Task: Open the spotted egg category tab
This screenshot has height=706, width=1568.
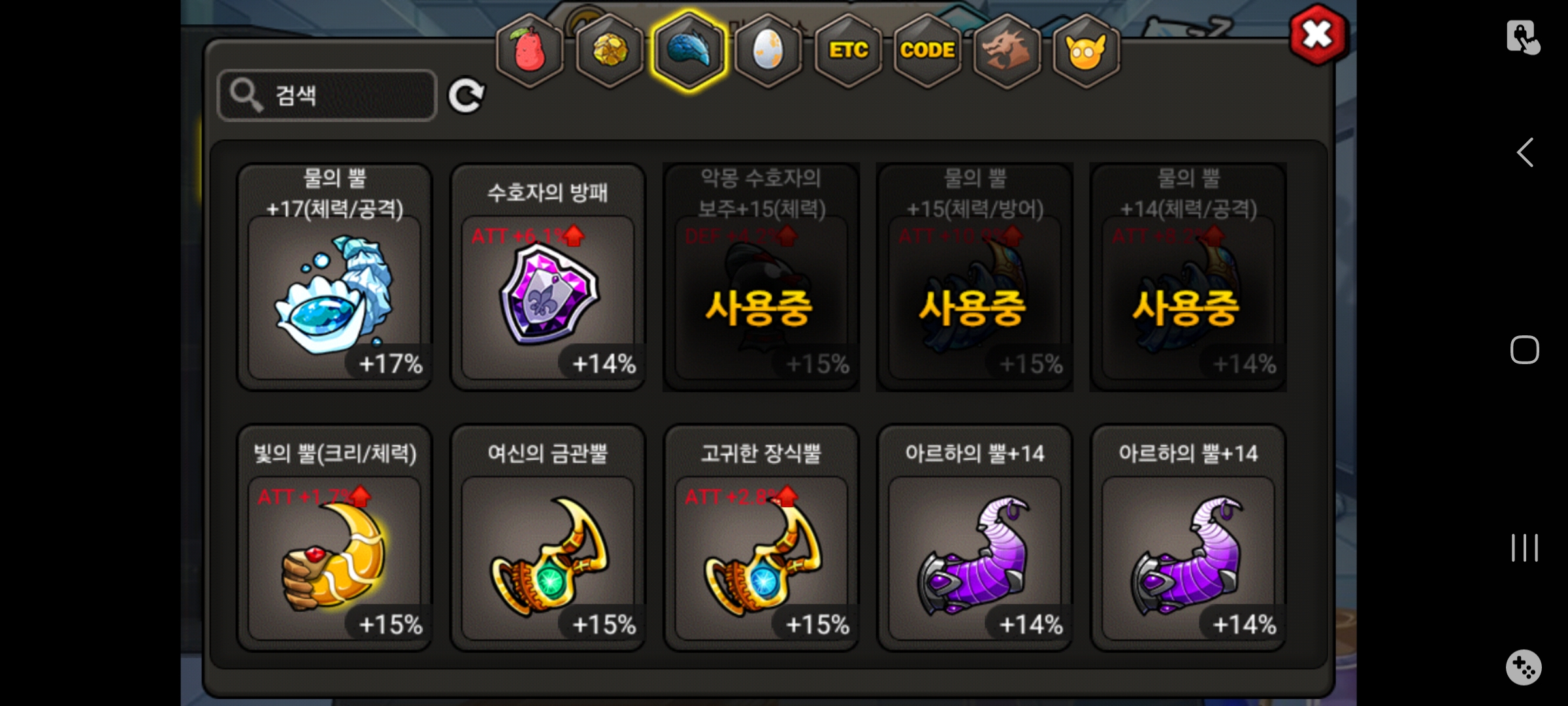Action: pyautogui.click(x=768, y=50)
